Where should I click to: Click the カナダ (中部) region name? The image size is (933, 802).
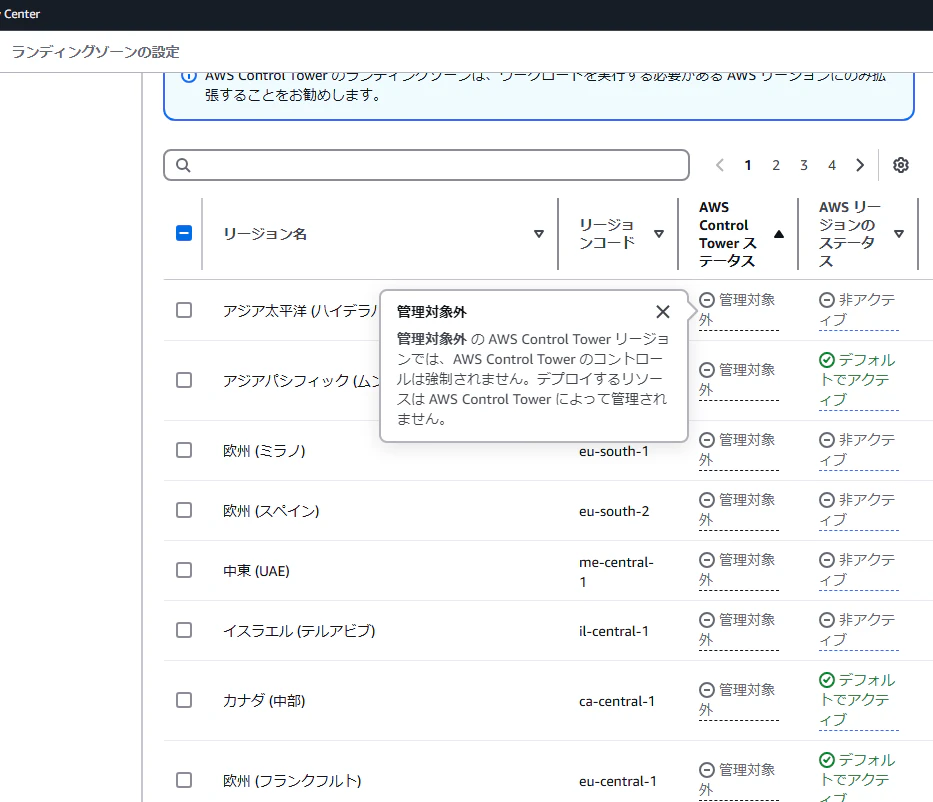[x=264, y=701]
